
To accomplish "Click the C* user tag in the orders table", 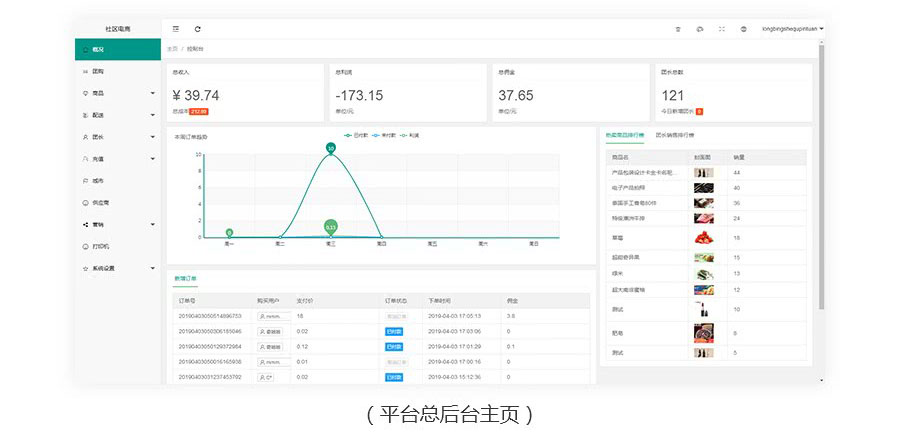I will (x=265, y=378).
